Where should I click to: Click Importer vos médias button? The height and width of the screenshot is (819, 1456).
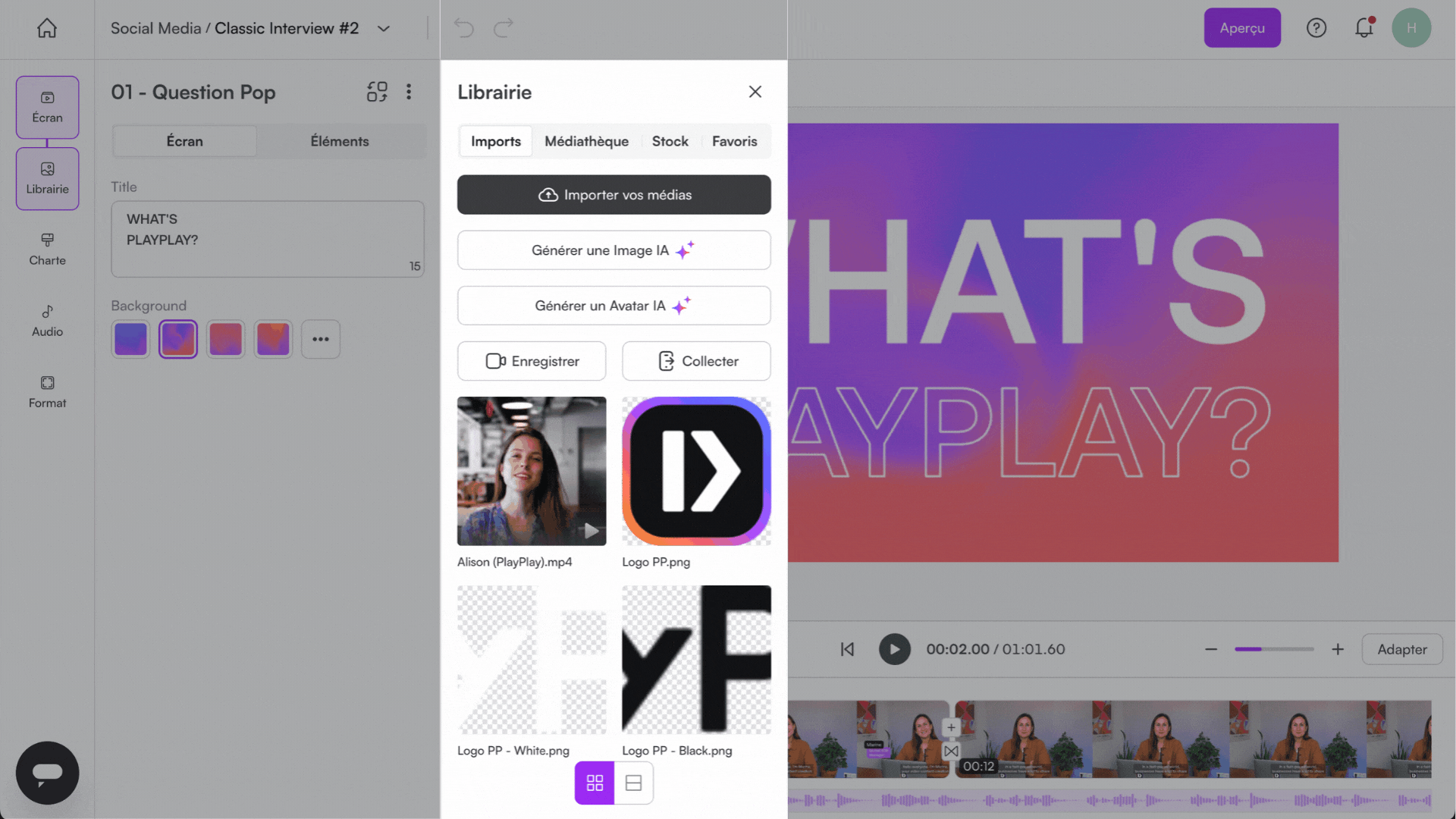(x=613, y=195)
